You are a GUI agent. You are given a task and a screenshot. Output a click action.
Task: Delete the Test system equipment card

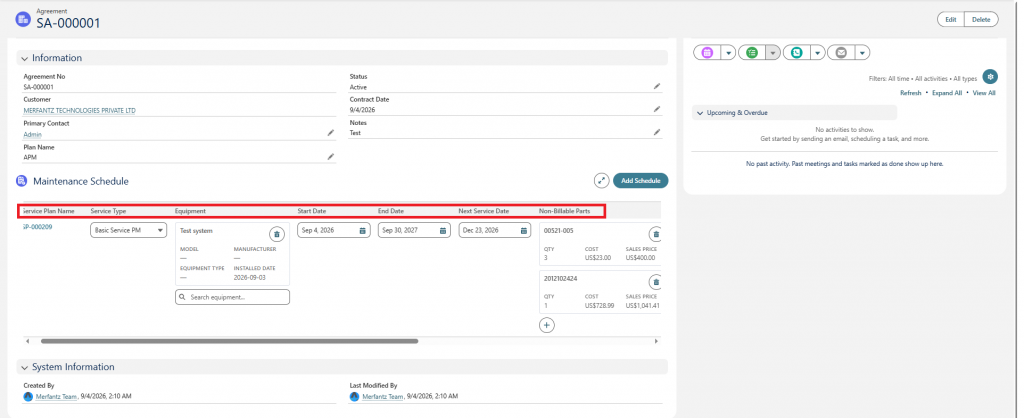coord(276,234)
